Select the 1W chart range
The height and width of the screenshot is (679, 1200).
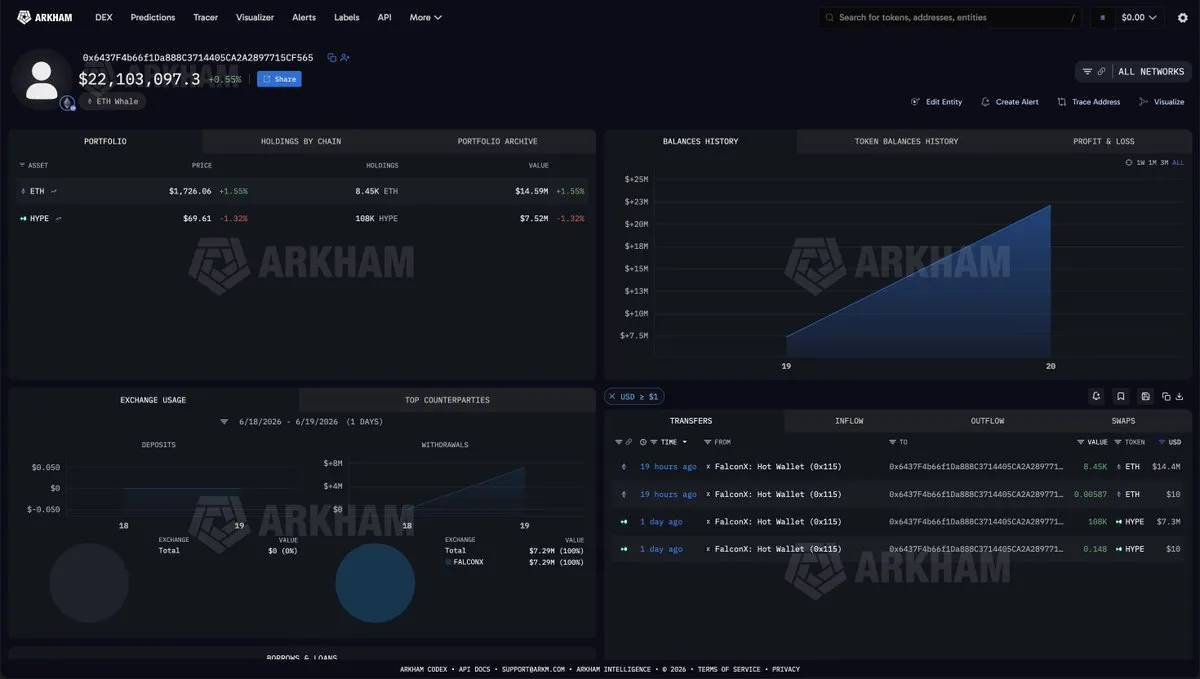tap(1141, 162)
